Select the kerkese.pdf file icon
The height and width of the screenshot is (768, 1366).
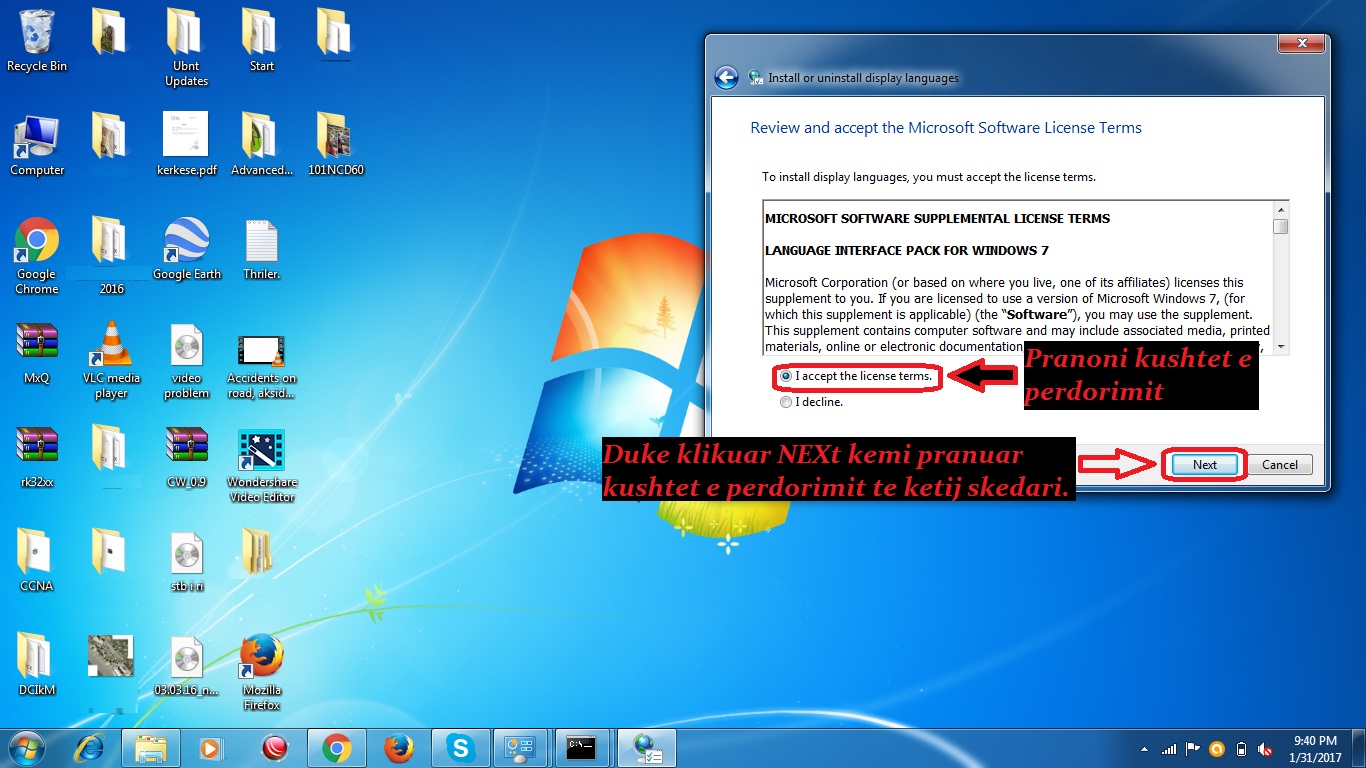tap(186, 145)
